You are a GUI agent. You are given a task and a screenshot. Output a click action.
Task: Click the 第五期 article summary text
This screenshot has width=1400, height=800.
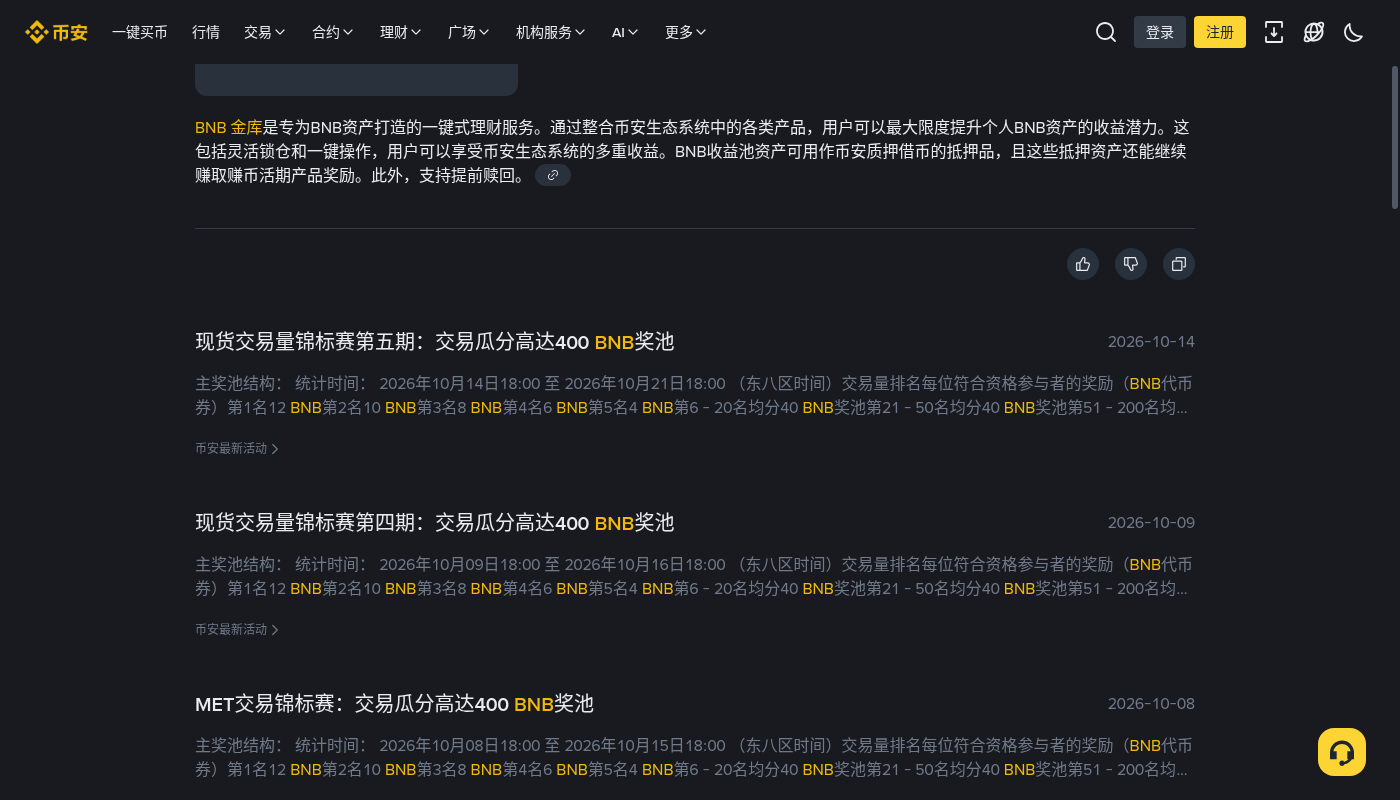(x=694, y=395)
